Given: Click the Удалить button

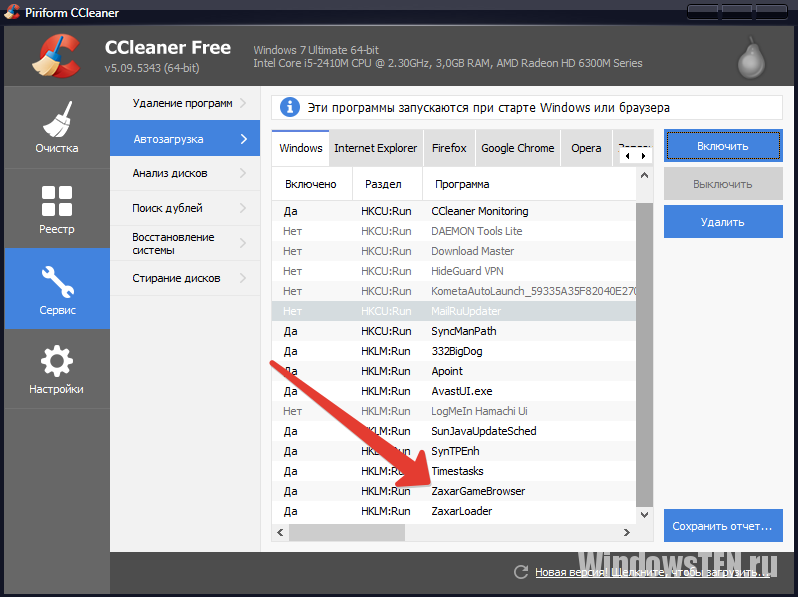Looking at the screenshot, I should (x=723, y=222).
